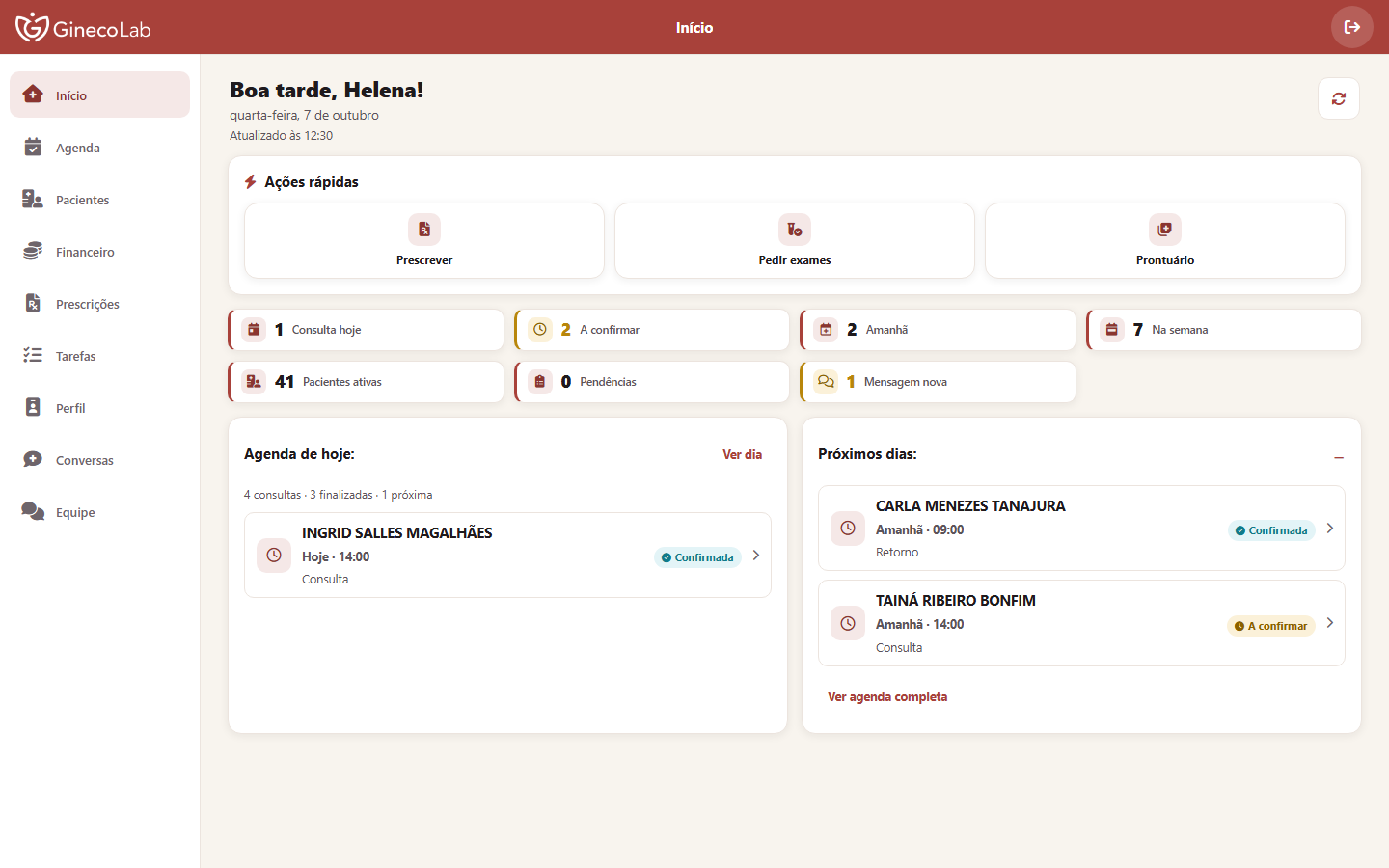
Task: Click the Prescrever quick action icon
Action: (x=424, y=230)
